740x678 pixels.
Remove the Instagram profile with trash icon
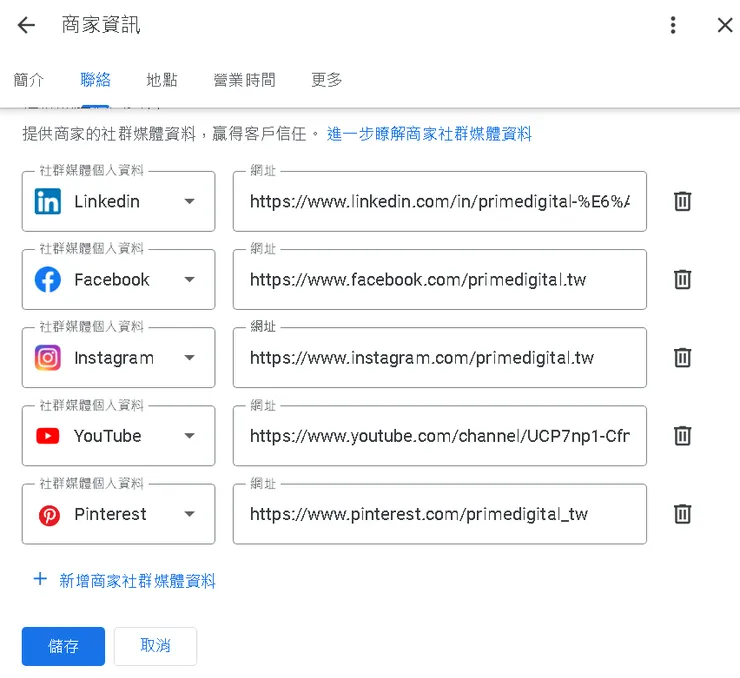(x=682, y=358)
